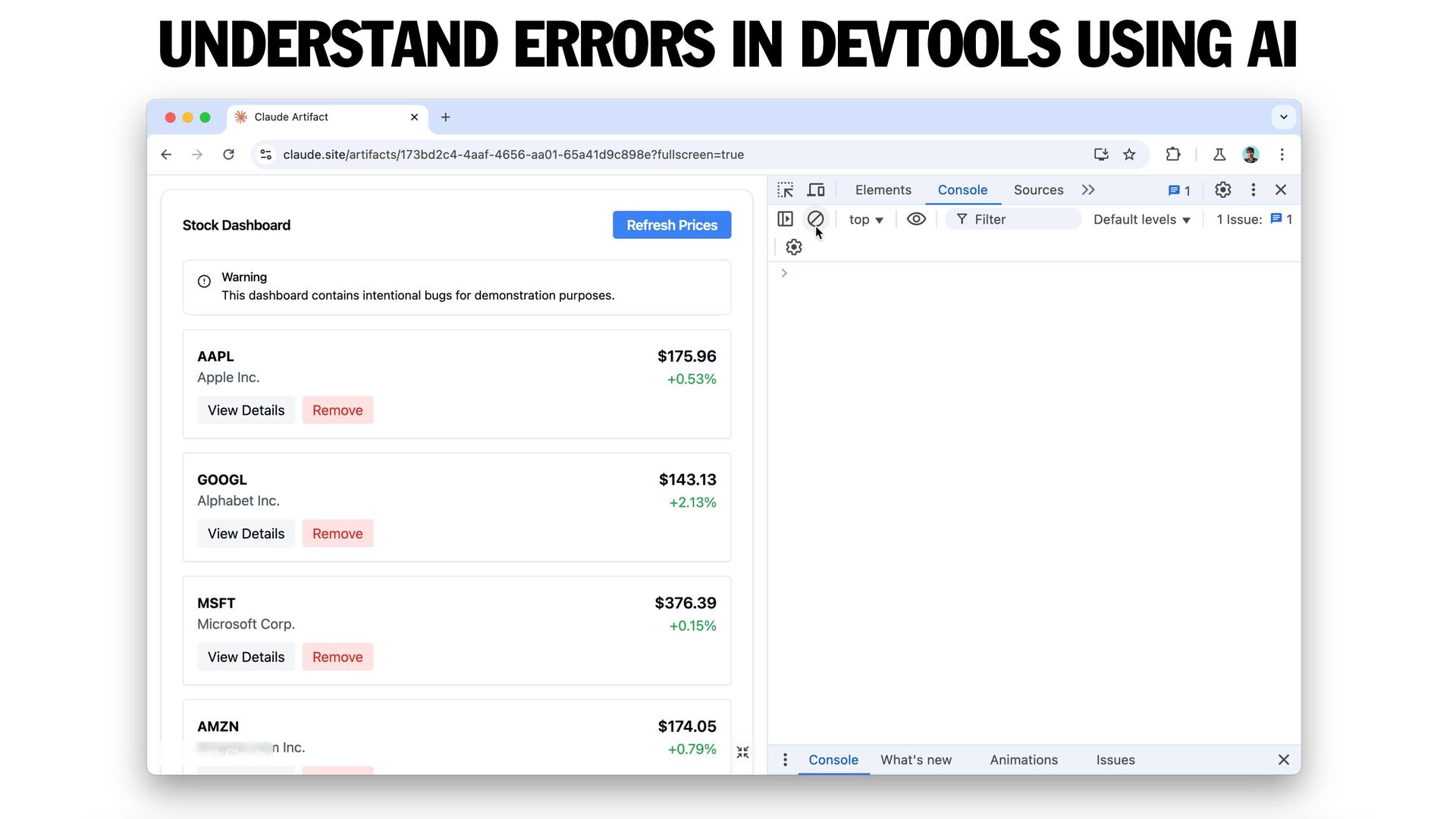Reload the page
Image resolution: width=1456 pixels, height=819 pixels.
tap(228, 155)
